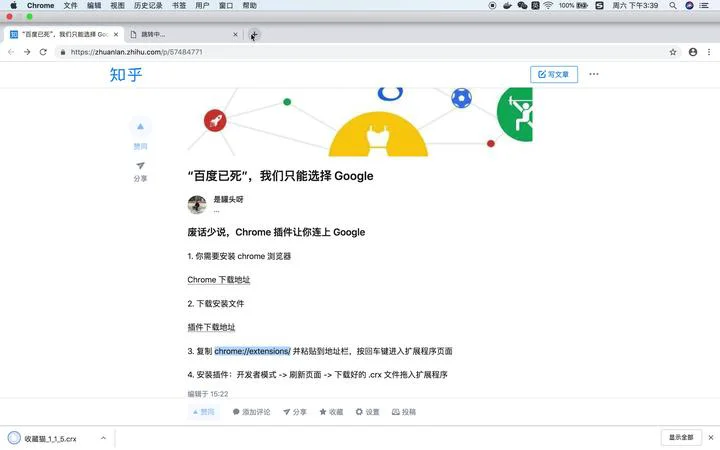Click the article title text
The width and height of the screenshot is (720, 450).
pyautogui.click(x=280, y=176)
